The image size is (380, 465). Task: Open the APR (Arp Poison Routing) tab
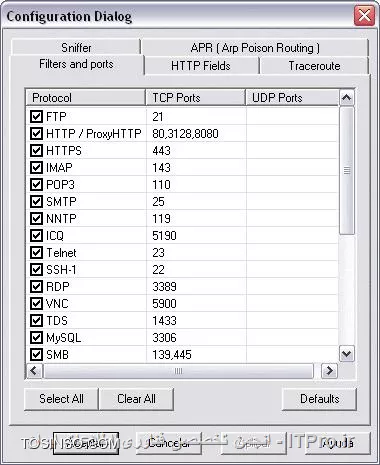(x=255, y=48)
